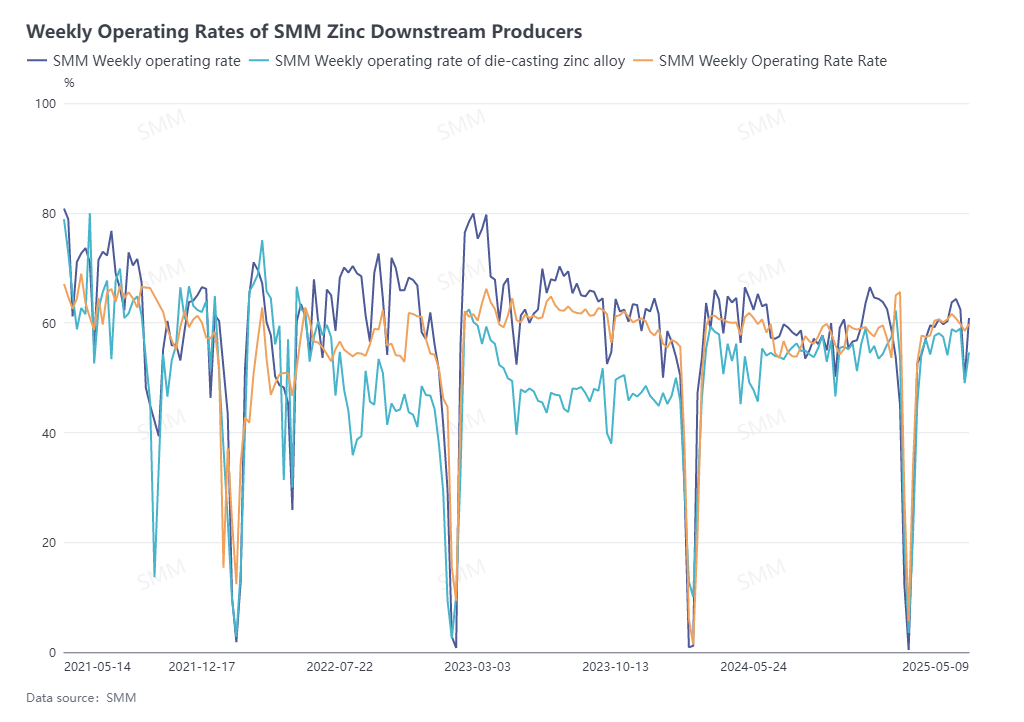Click the chart title Weekly Operating Rates
1024x722 pixels.
304,31
